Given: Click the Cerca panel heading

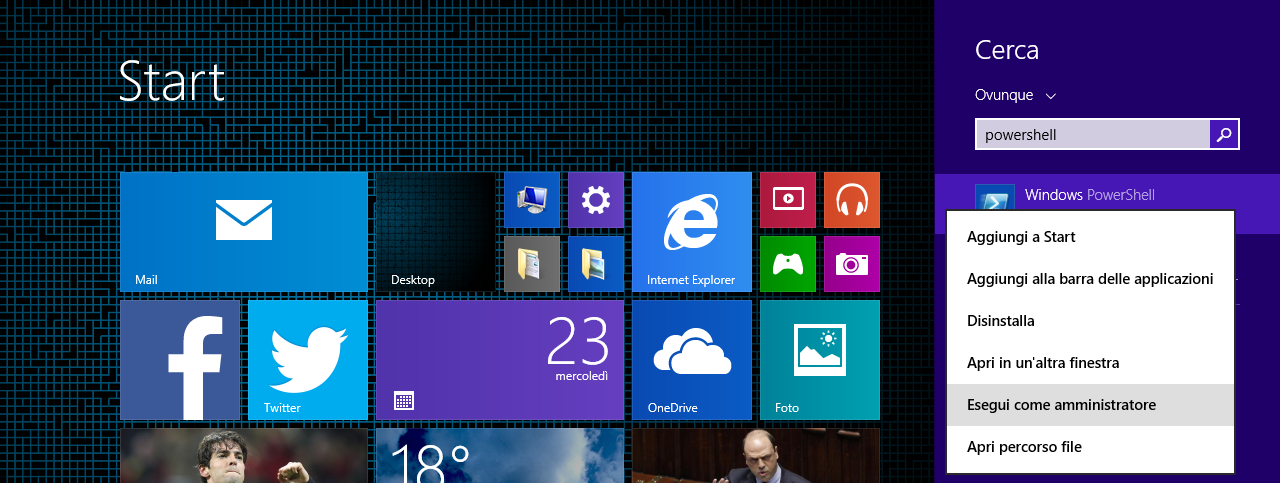Looking at the screenshot, I should (1007, 50).
